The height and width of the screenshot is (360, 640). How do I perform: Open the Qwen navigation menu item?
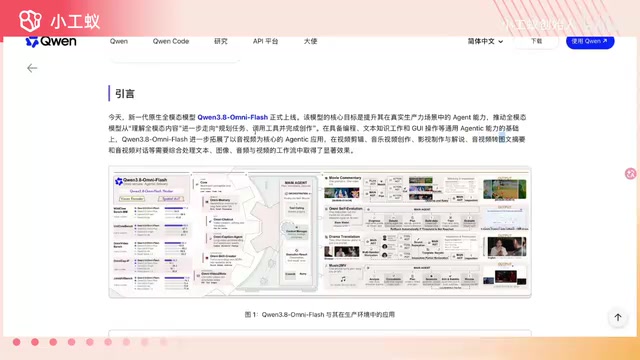119,41
